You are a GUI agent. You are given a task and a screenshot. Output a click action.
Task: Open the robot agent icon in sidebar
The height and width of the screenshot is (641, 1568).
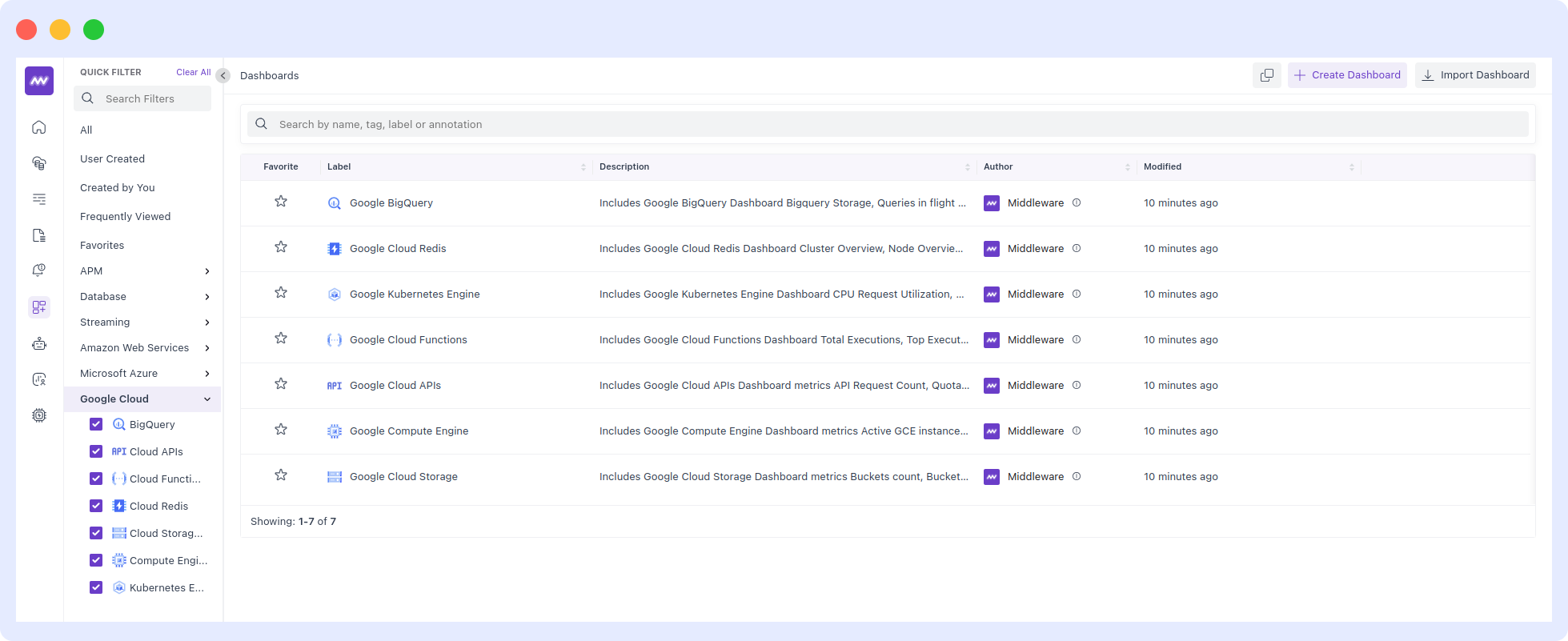39,343
